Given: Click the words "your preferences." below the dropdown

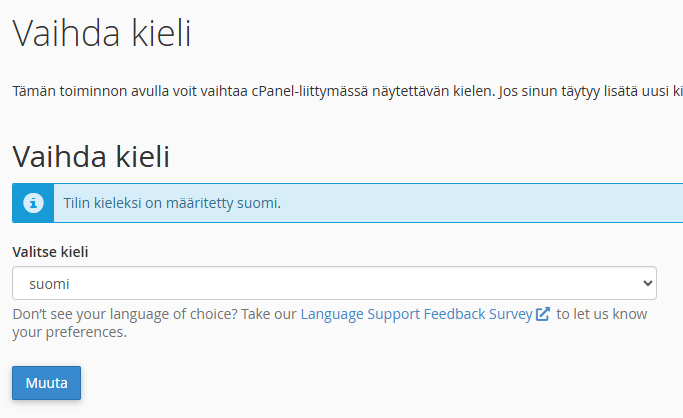Looking at the screenshot, I should coord(69,332).
